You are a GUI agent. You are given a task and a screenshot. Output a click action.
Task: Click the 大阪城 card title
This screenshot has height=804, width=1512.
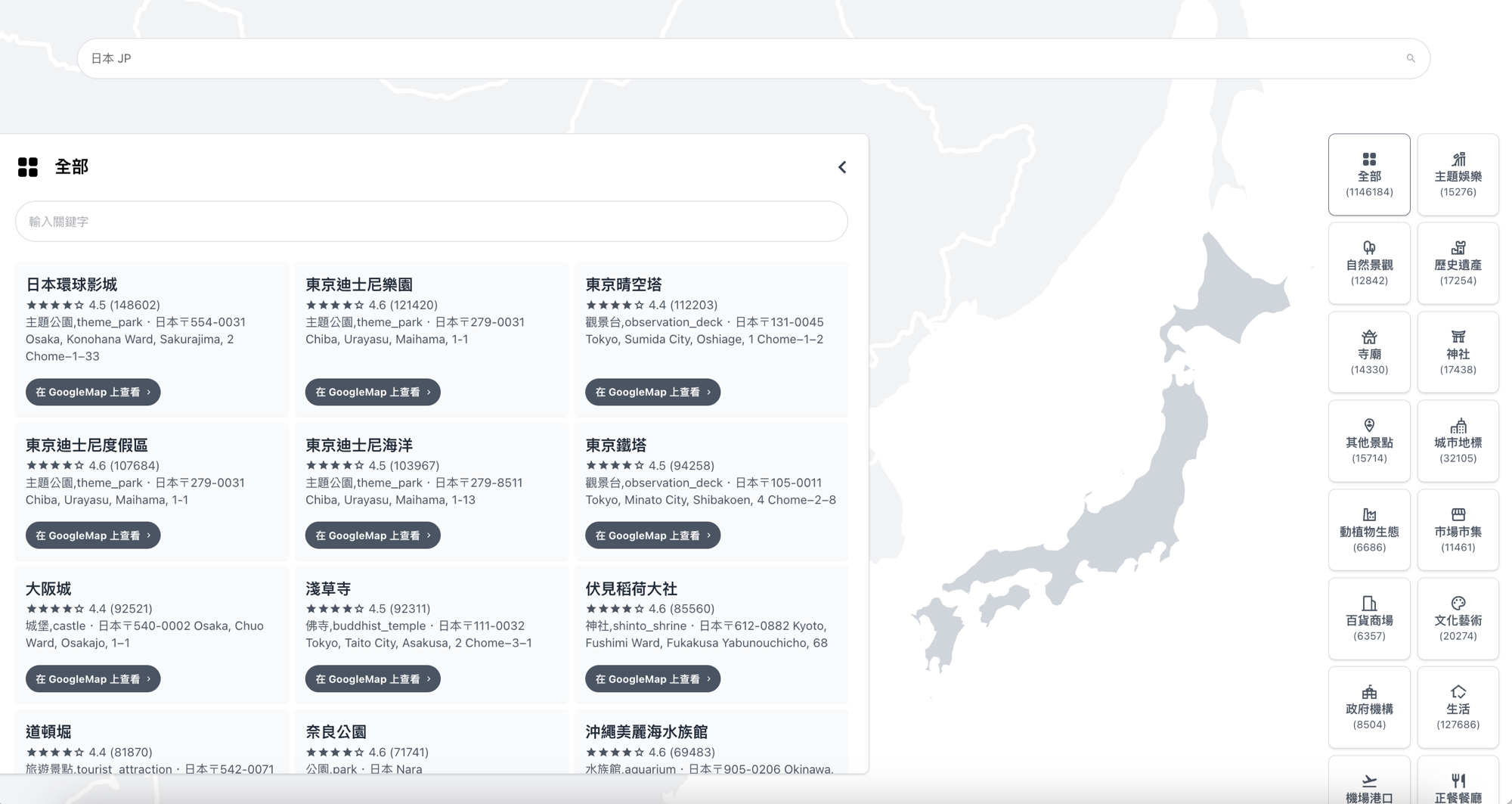pos(48,588)
